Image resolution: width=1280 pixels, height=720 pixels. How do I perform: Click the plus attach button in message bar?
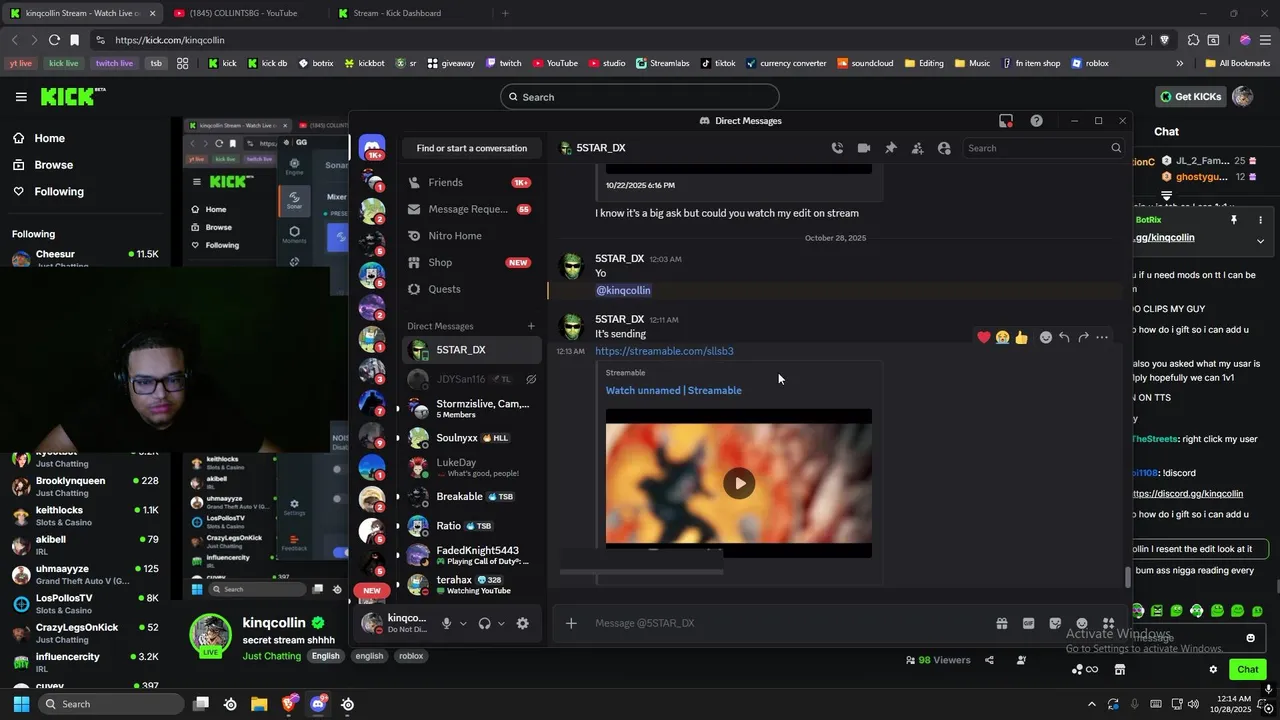click(571, 623)
